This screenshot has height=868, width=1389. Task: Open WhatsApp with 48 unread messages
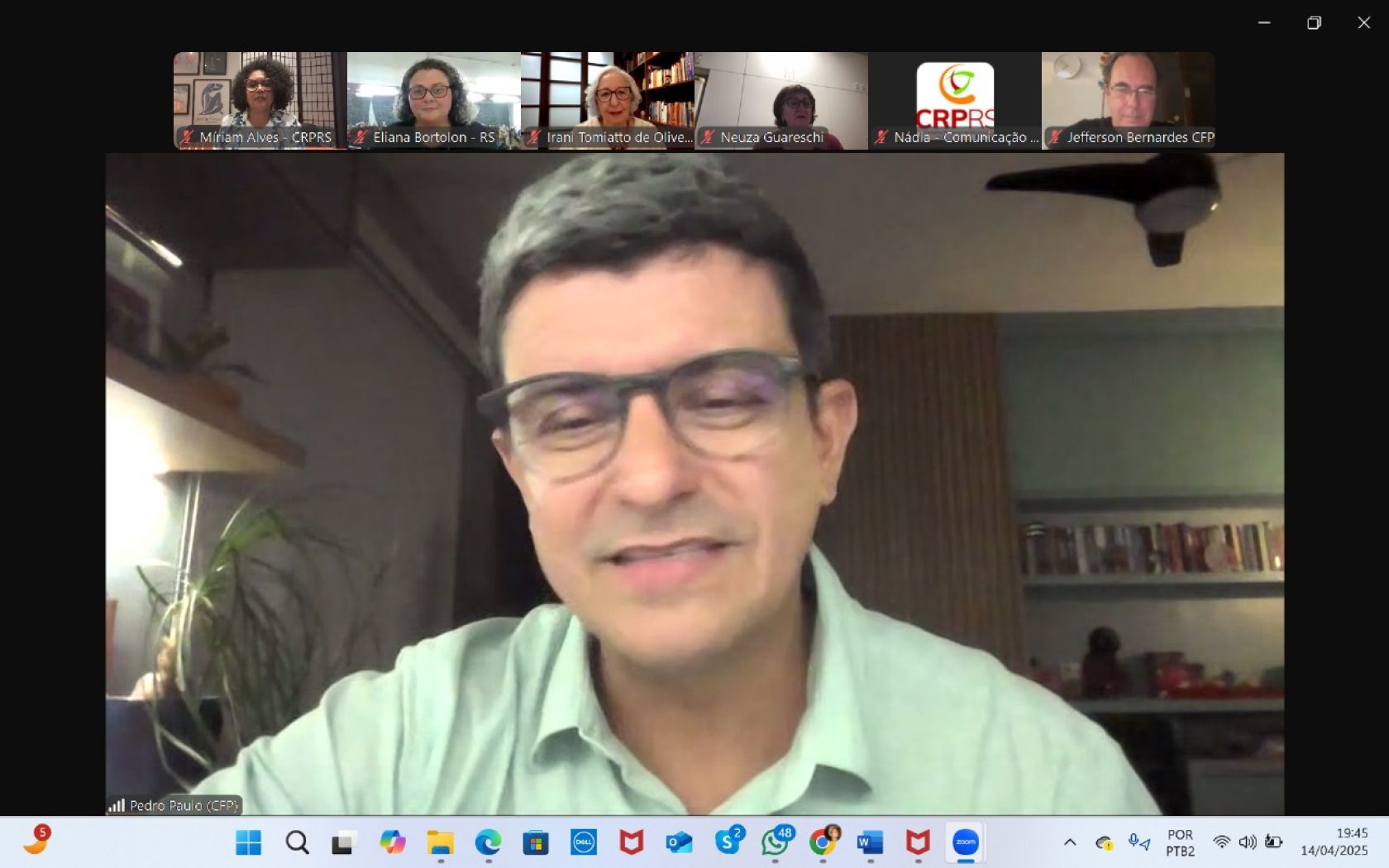tap(776, 841)
